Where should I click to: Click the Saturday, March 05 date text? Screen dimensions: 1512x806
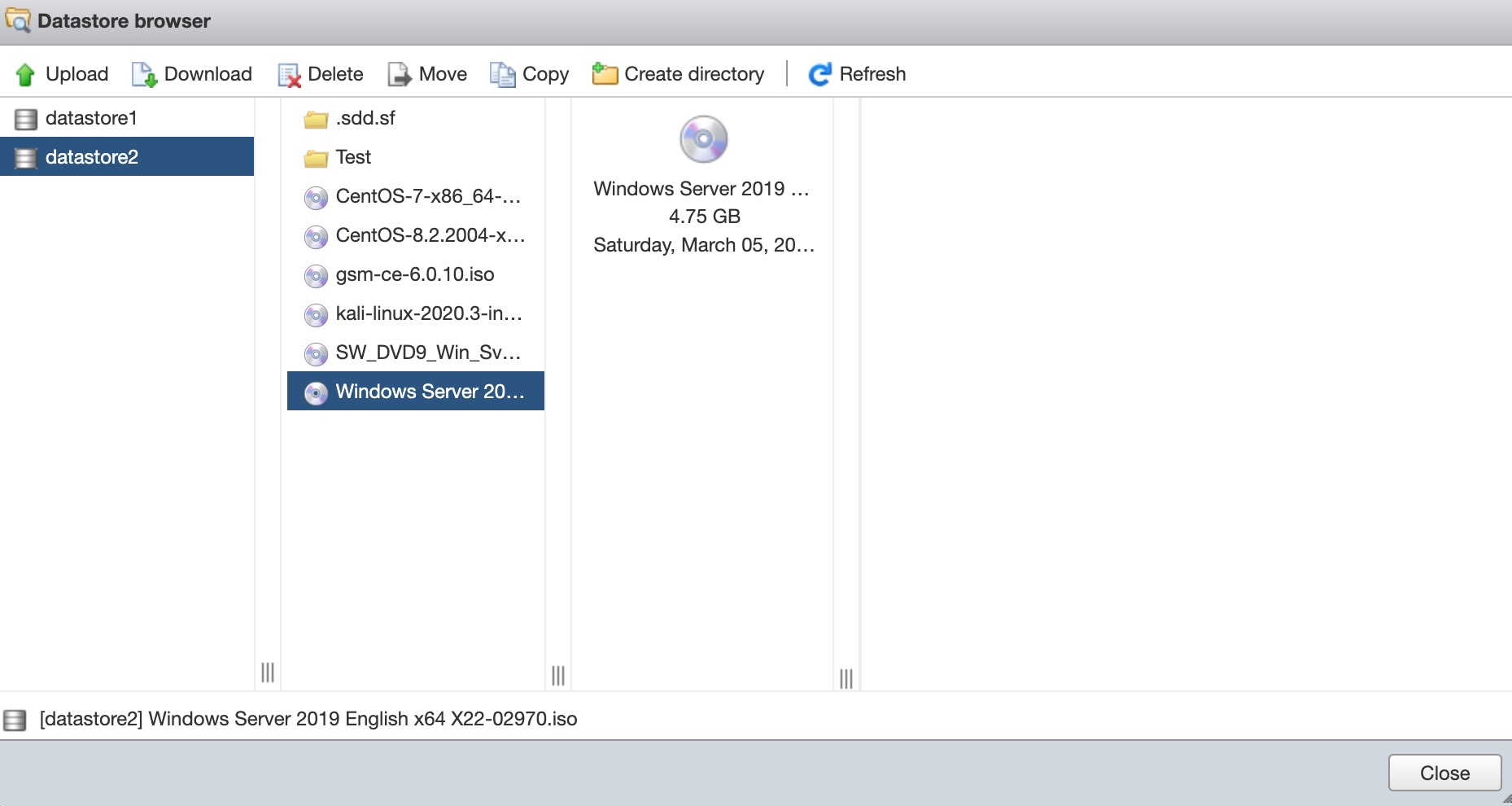pos(704,245)
